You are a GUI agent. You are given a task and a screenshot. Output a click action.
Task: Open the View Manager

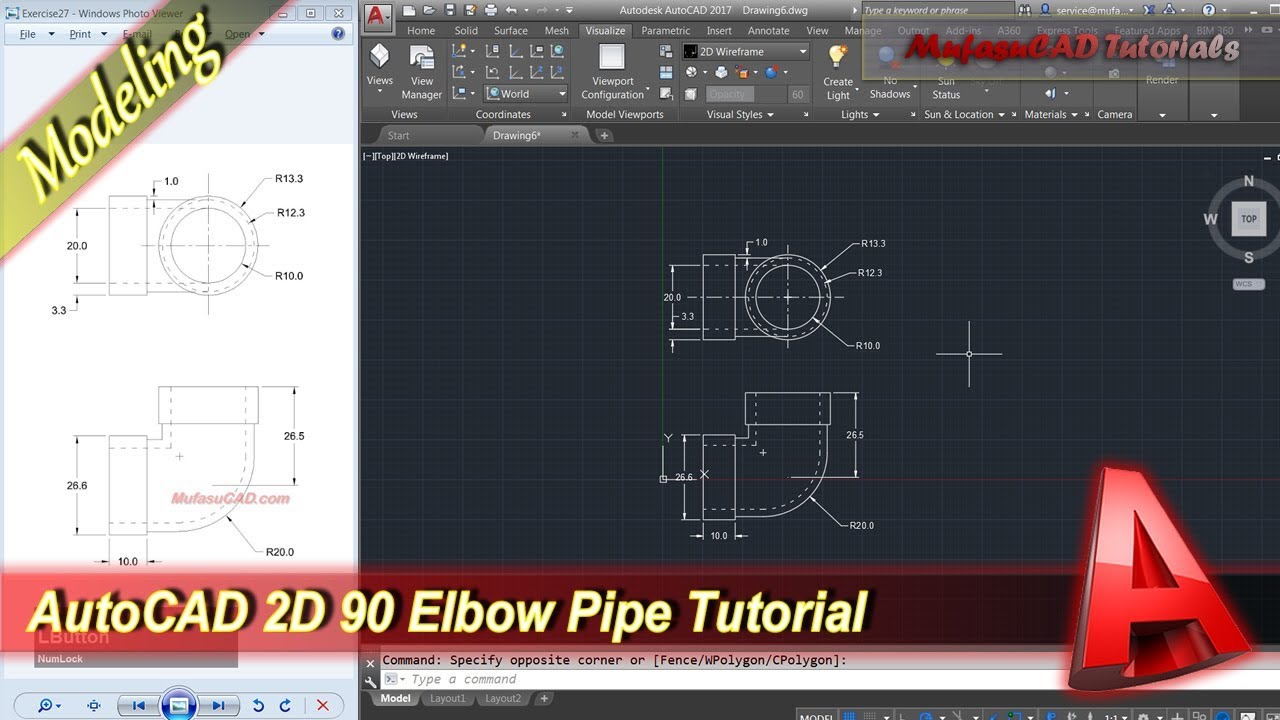click(422, 72)
